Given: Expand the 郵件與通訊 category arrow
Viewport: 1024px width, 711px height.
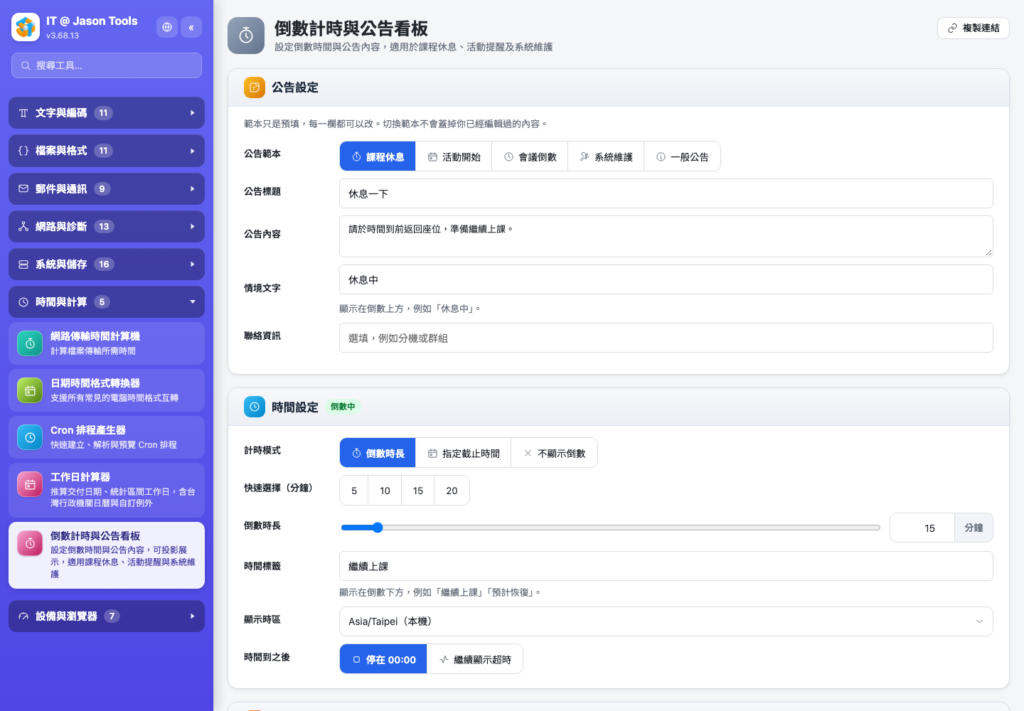Looking at the screenshot, I should click(192, 189).
